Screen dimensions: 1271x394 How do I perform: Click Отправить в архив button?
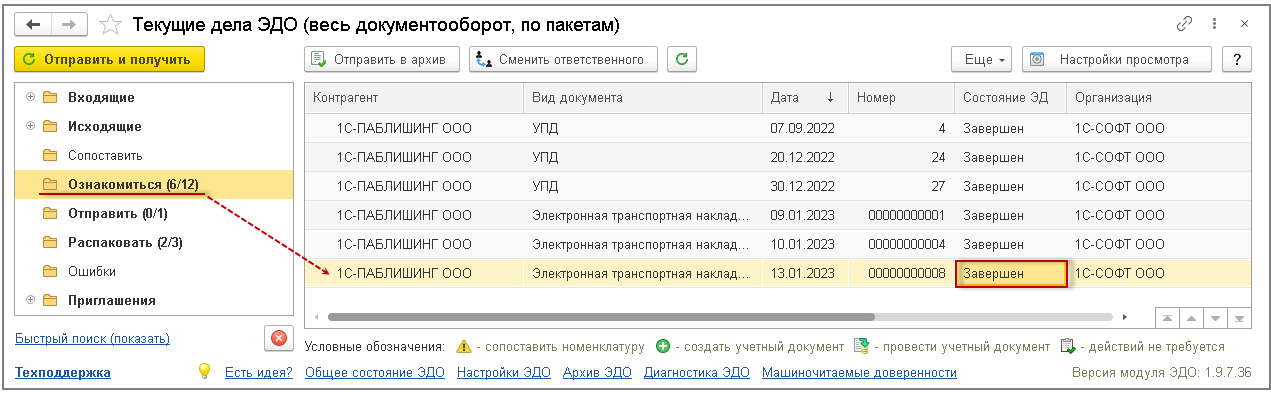click(381, 59)
